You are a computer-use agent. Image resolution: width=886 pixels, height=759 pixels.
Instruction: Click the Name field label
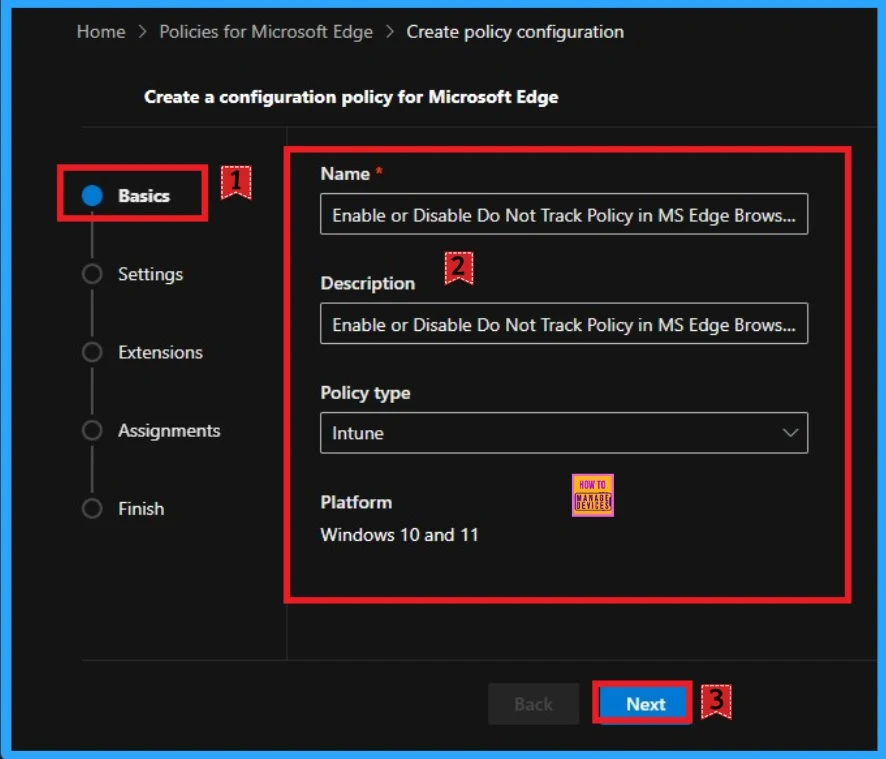(x=345, y=174)
